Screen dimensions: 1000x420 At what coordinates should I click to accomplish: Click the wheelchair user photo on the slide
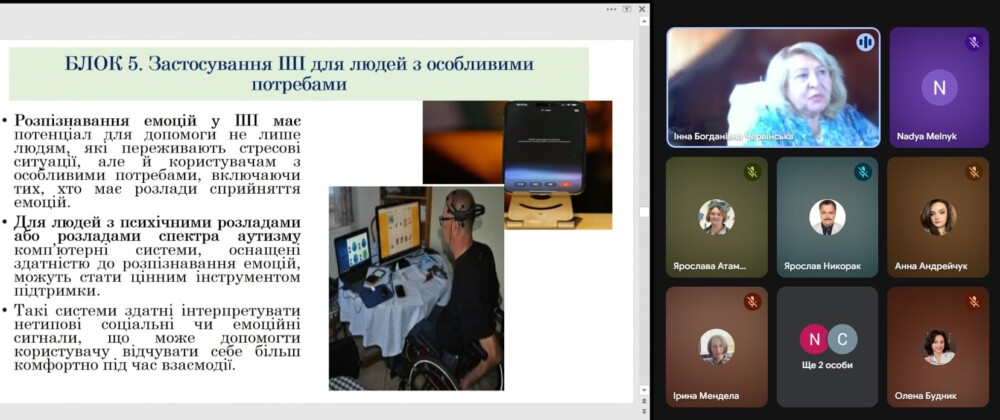tap(416, 288)
